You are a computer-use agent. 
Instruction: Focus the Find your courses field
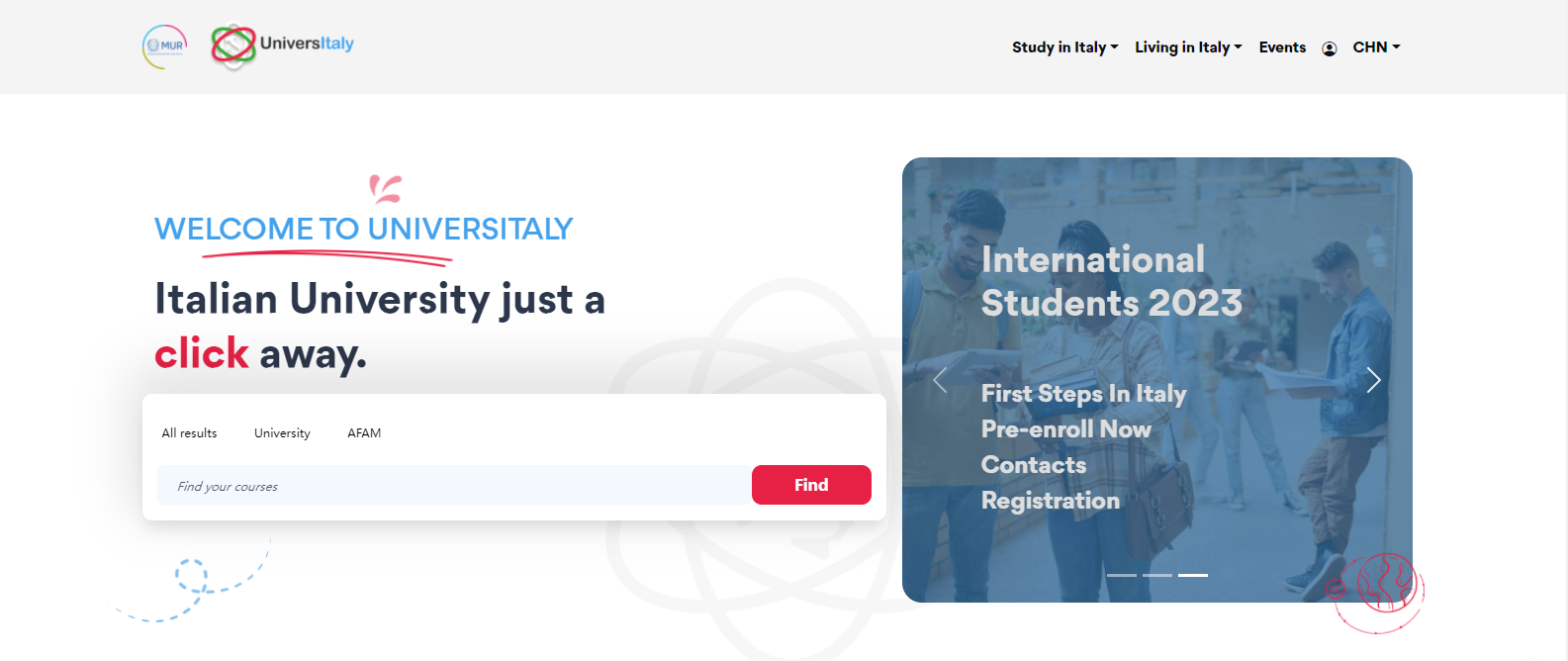(454, 485)
